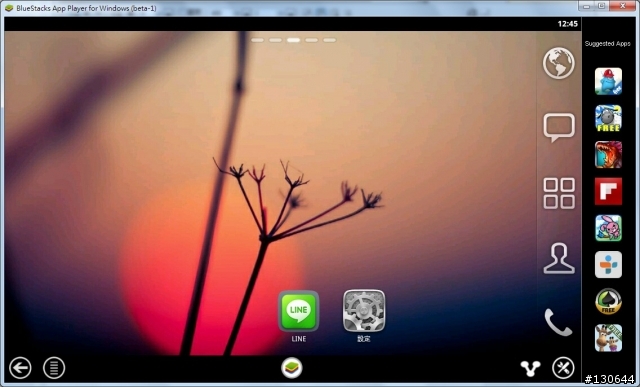Viewport: 640px width, 387px height.
Task: Open the Flipboard suggested app
Action: click(608, 191)
